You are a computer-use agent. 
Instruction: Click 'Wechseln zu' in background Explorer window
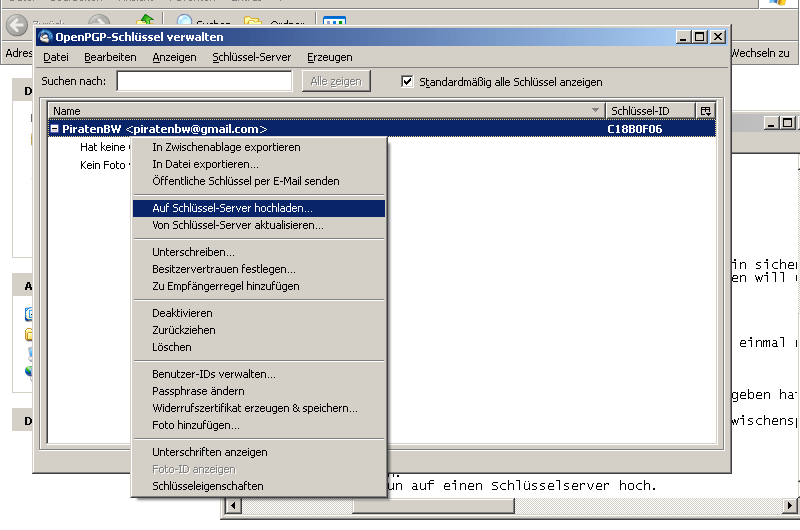click(761, 53)
